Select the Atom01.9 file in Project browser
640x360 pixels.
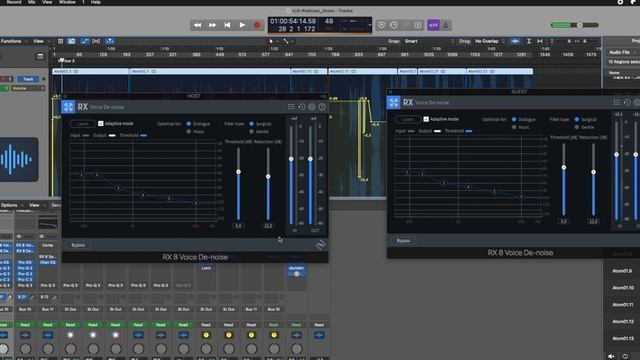[622, 271]
